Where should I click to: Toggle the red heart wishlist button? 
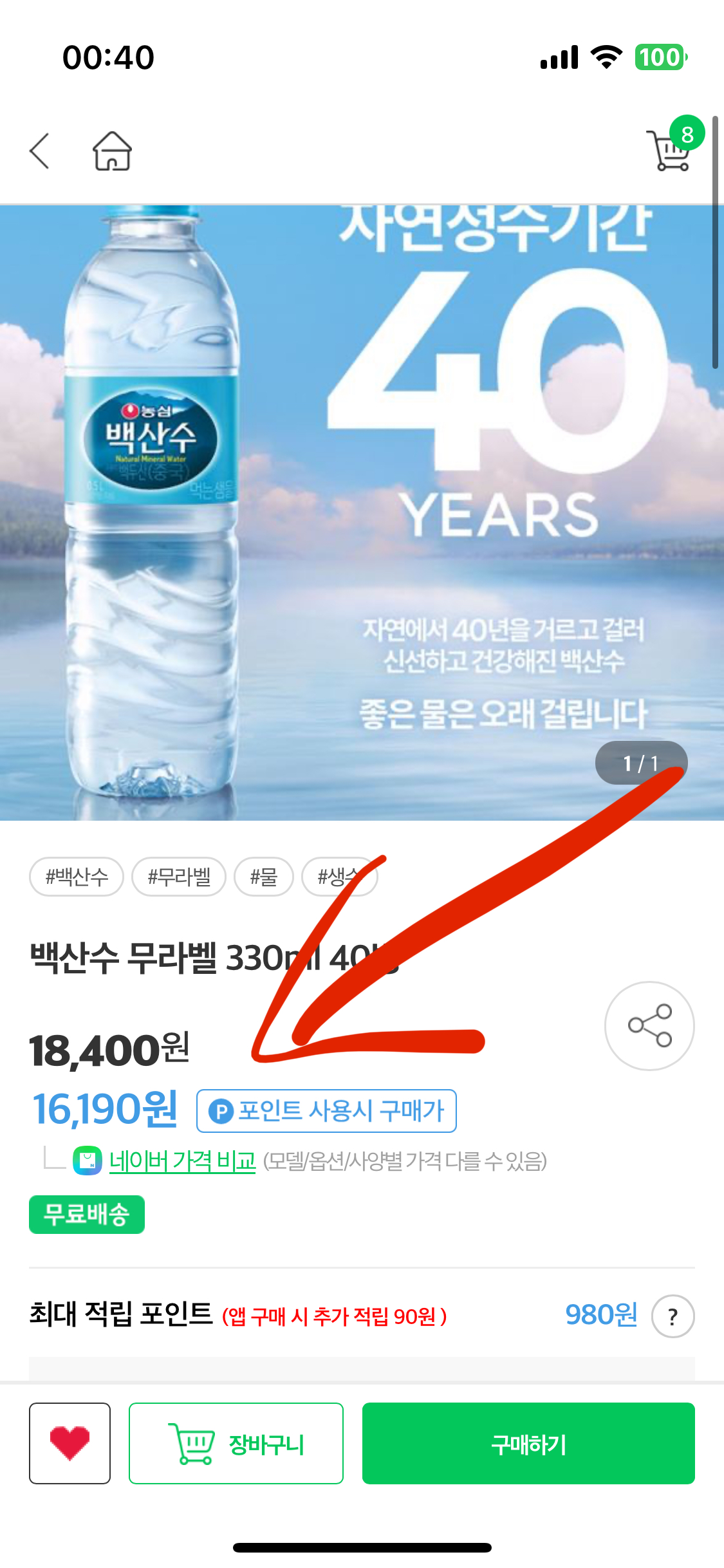(x=70, y=1443)
